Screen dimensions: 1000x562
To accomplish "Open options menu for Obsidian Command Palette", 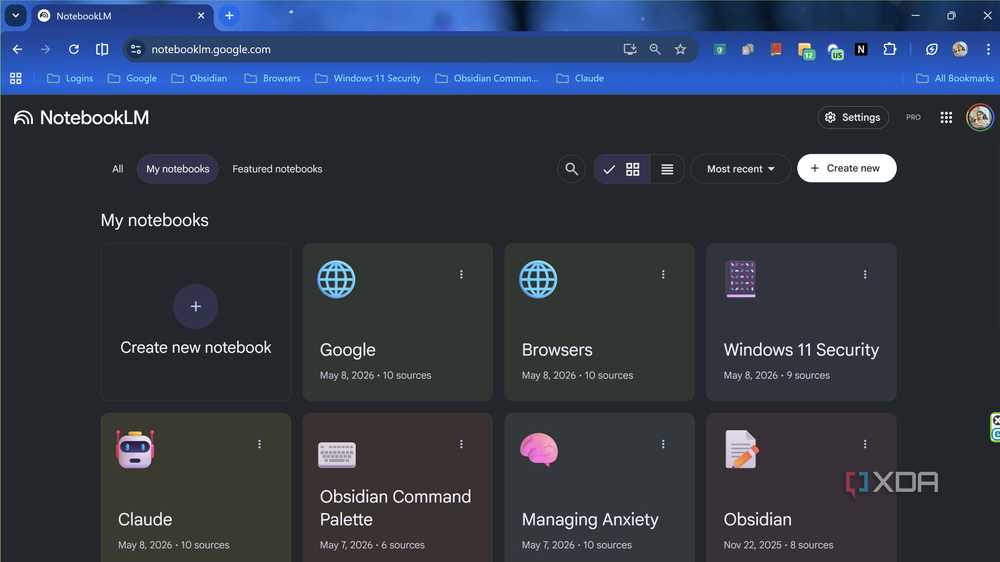I will tap(461, 444).
